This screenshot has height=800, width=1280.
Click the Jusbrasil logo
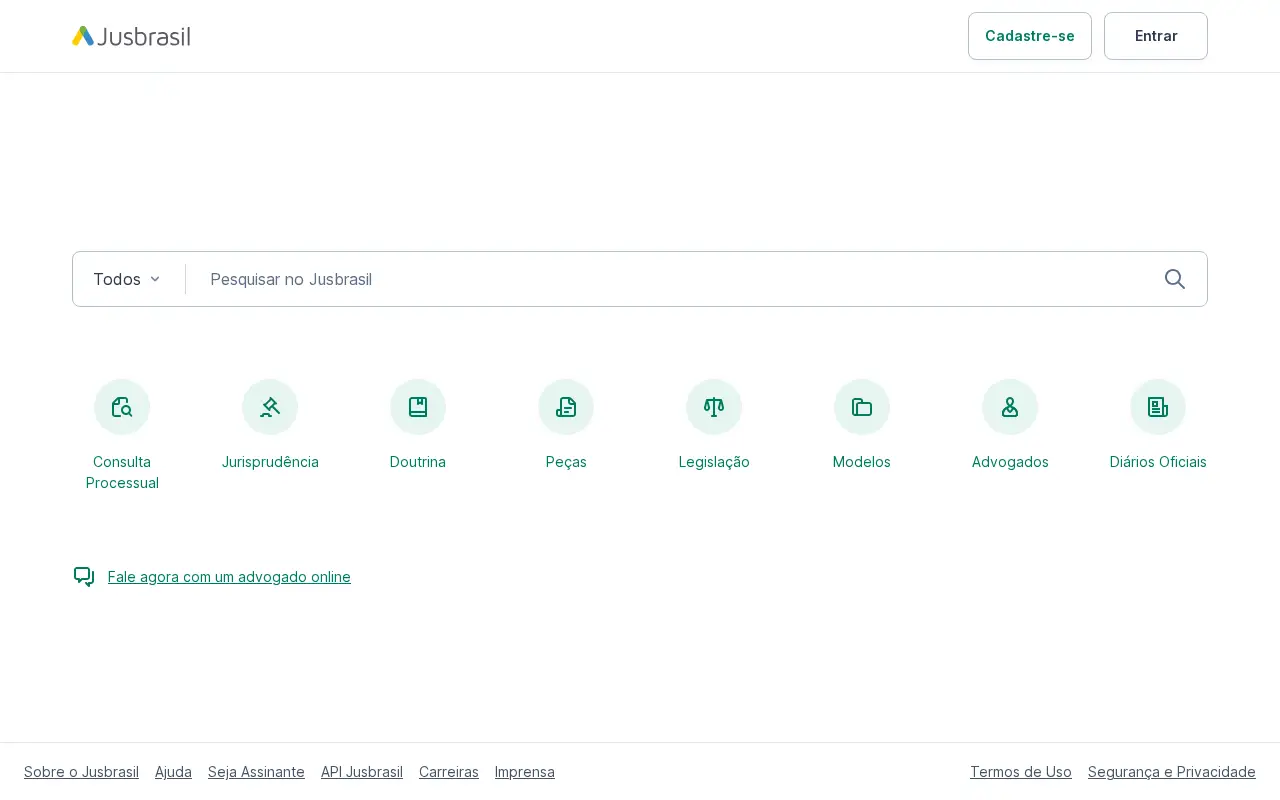[x=131, y=36]
